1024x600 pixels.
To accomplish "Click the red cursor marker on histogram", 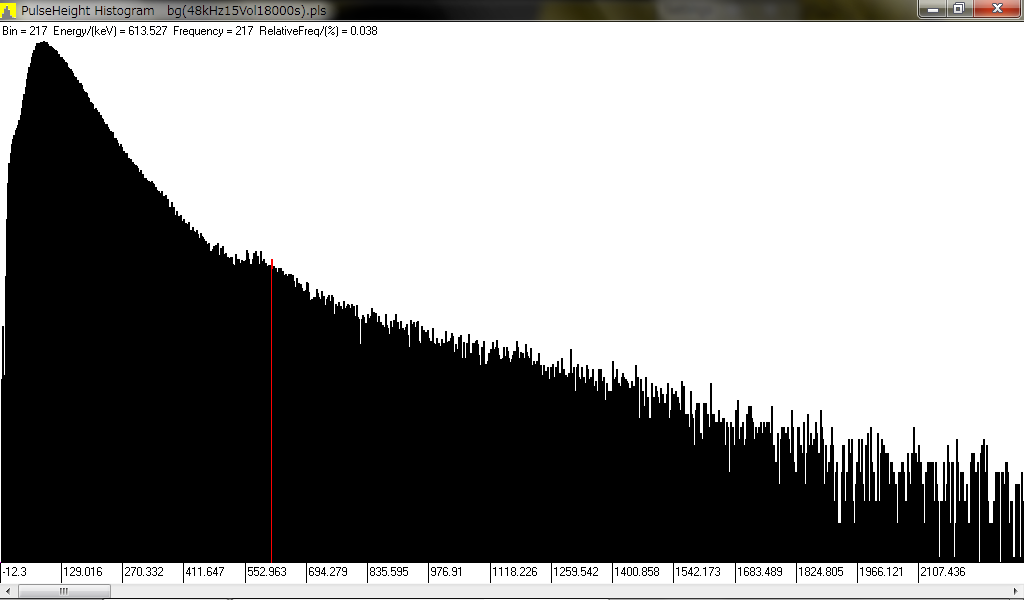I will pos(272,263).
